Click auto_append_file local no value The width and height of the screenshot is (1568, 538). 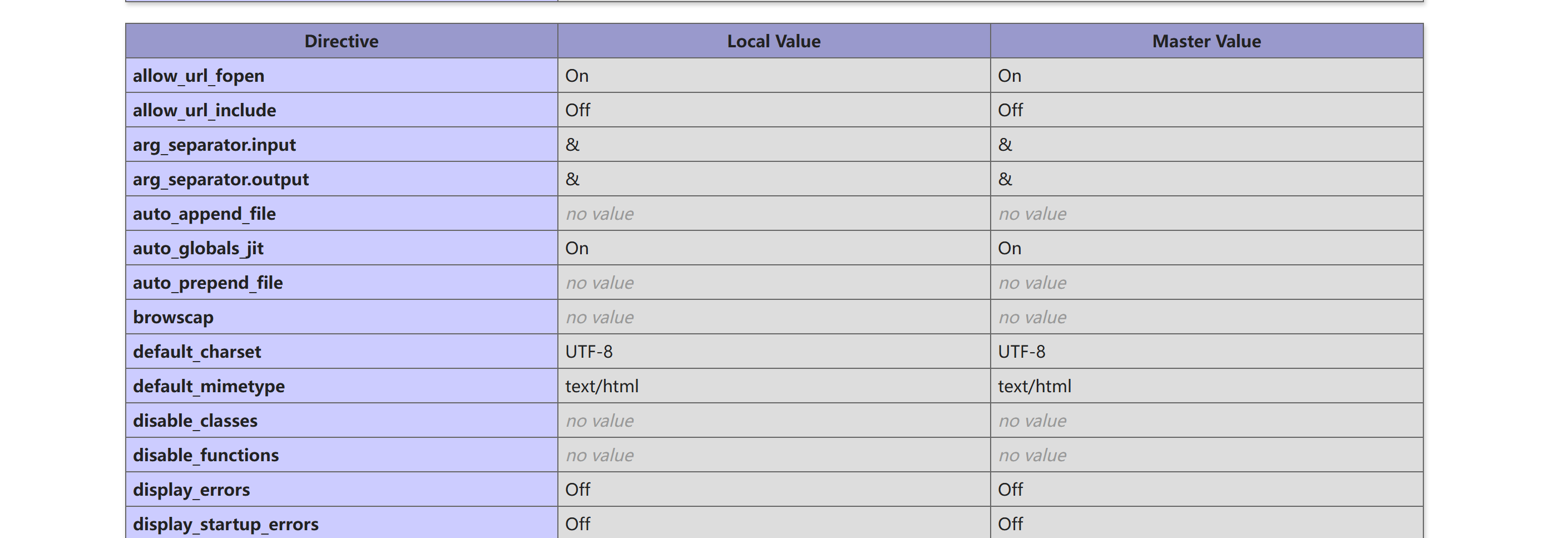tap(600, 214)
